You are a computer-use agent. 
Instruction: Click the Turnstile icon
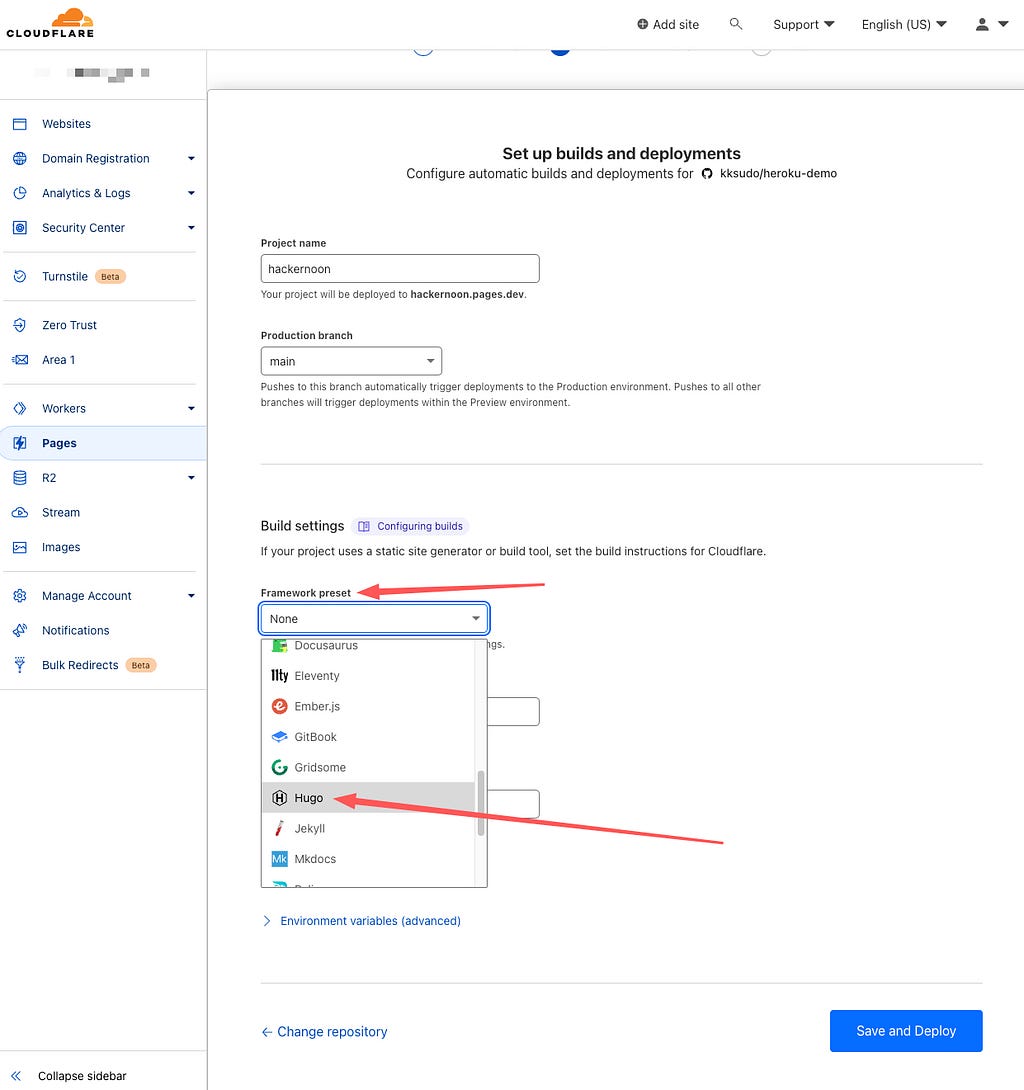click(19, 277)
